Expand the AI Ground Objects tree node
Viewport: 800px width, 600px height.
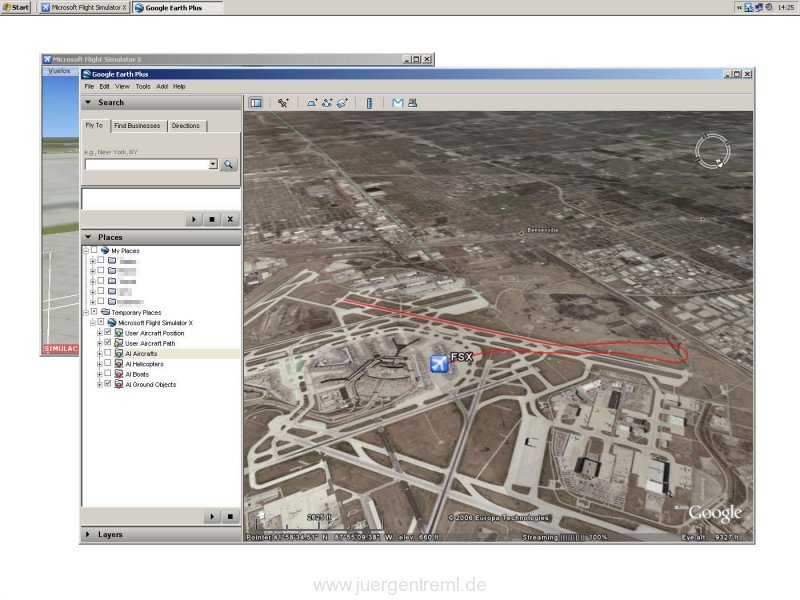(99, 384)
